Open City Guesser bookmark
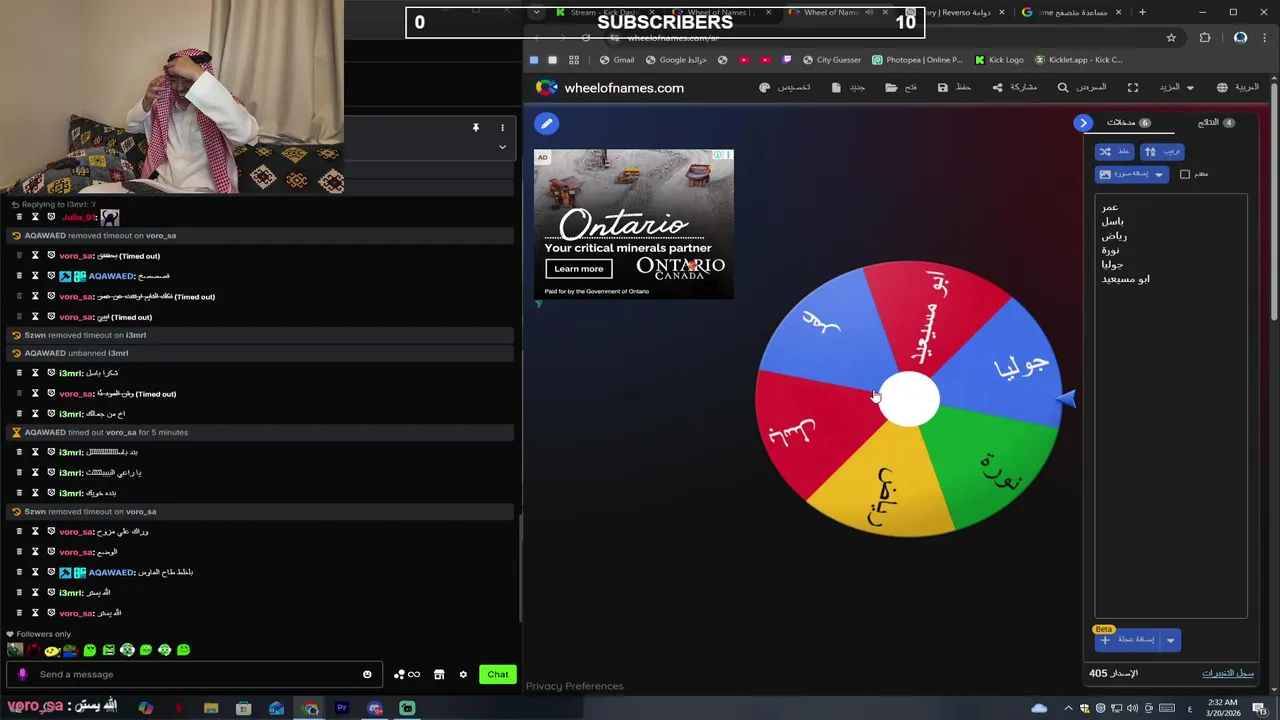 click(x=831, y=60)
